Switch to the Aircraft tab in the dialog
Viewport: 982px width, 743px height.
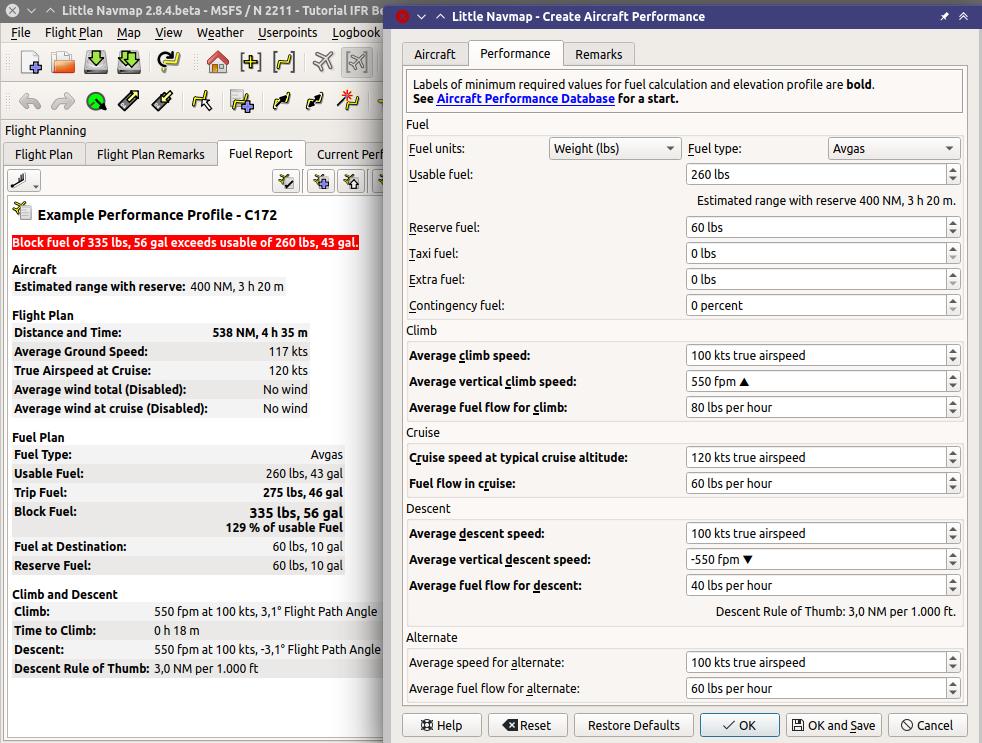click(435, 55)
